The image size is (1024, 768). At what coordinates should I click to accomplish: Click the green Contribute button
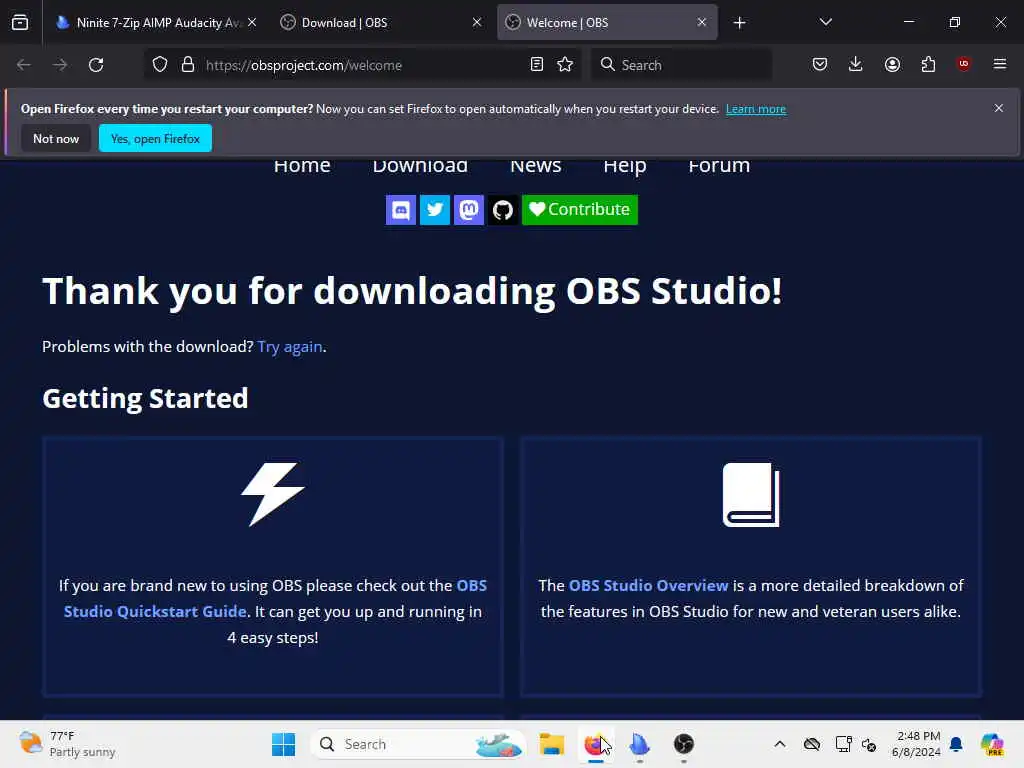point(580,210)
